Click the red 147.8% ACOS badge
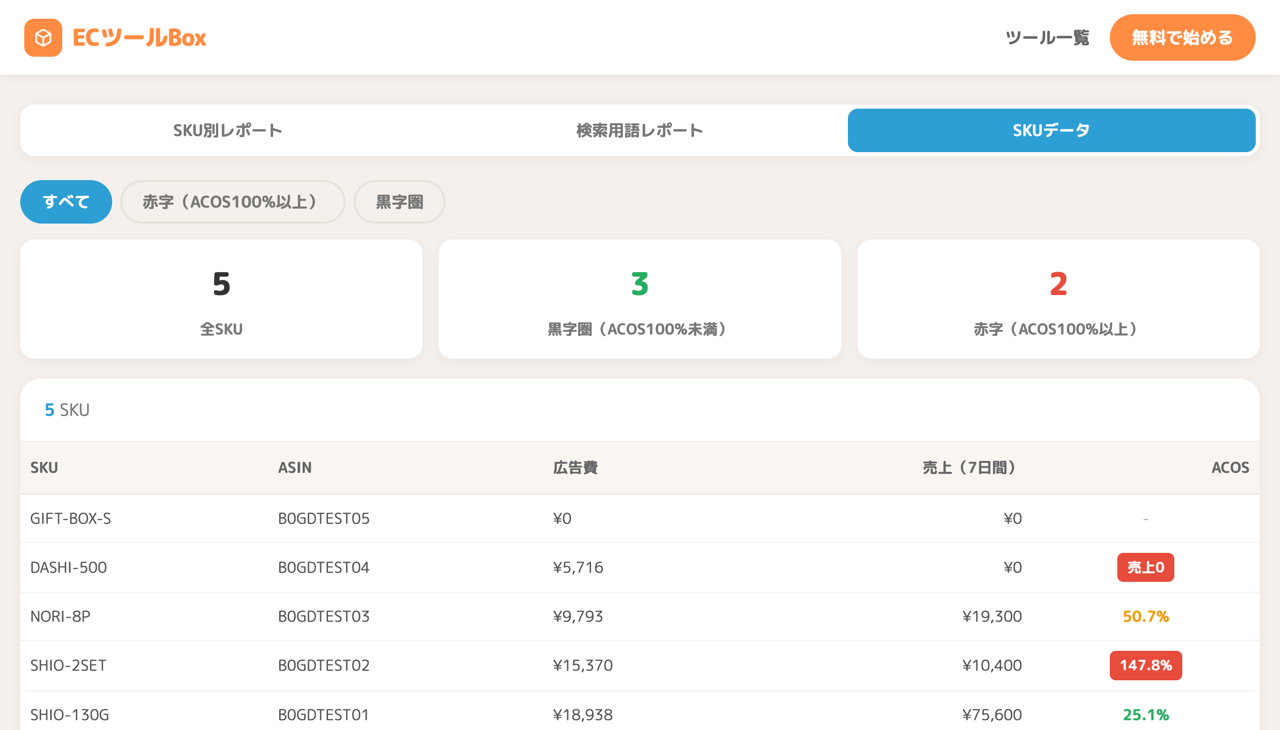The image size is (1280, 730). pyautogui.click(x=1146, y=666)
